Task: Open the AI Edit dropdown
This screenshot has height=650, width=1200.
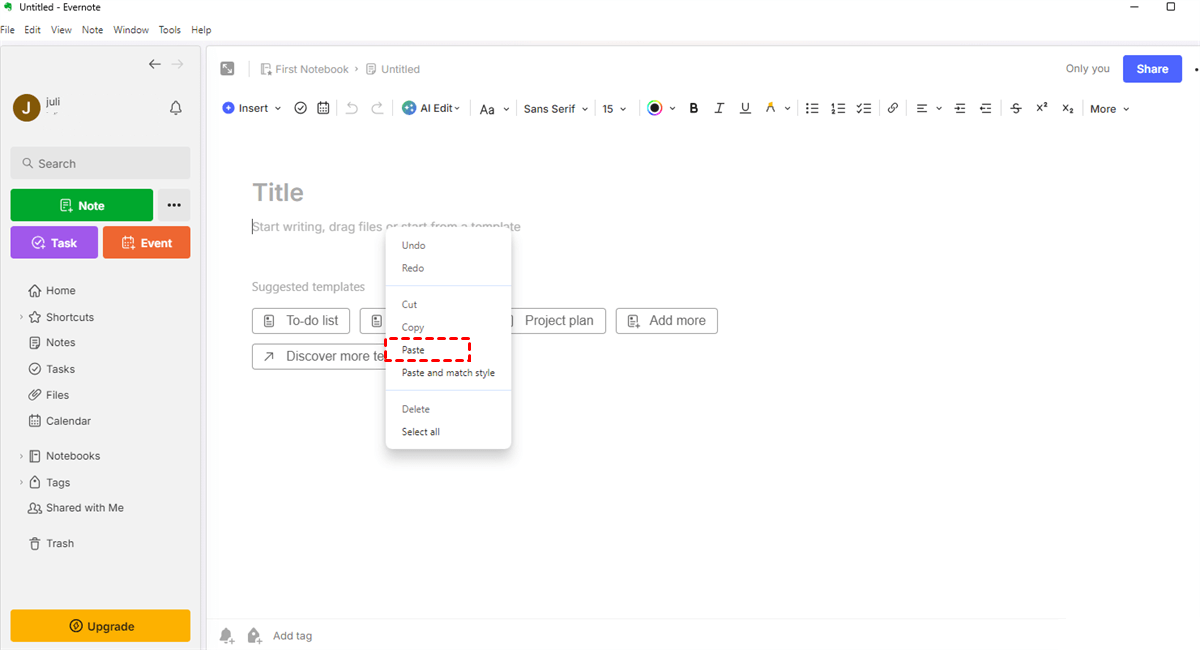Action: tap(431, 108)
